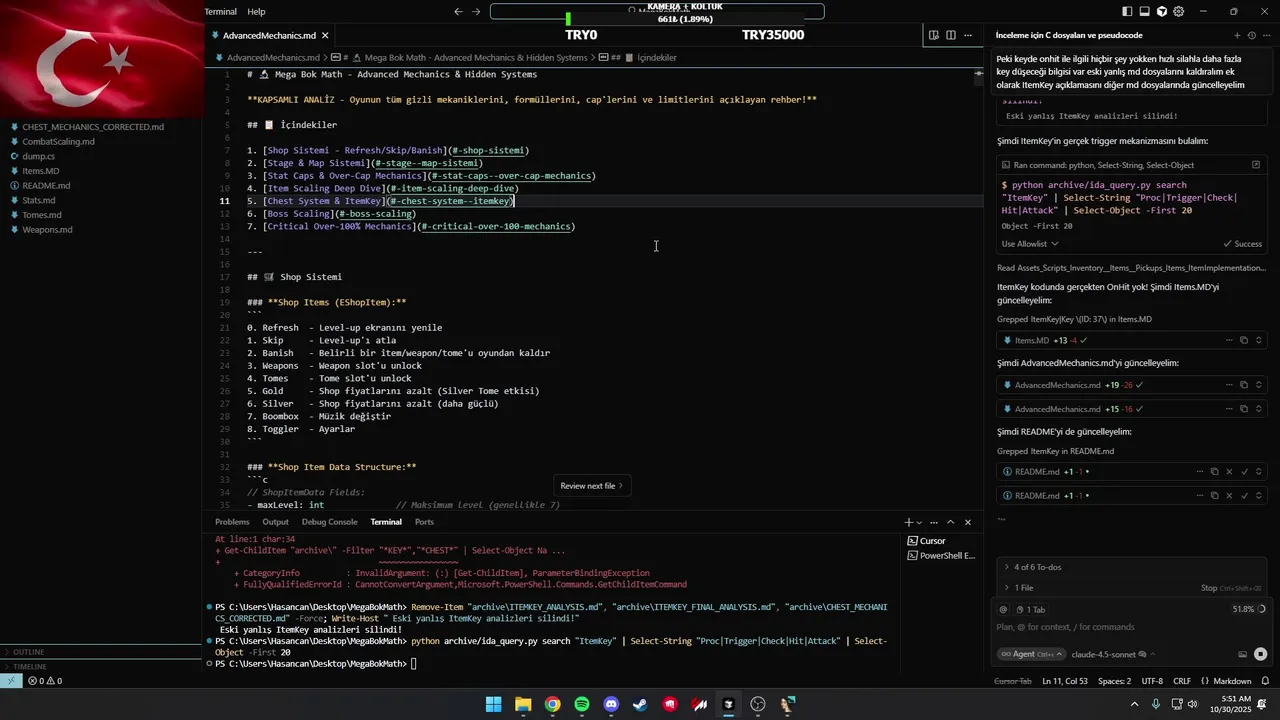
Task: Switch to the Ports panel tab
Action: [424, 522]
